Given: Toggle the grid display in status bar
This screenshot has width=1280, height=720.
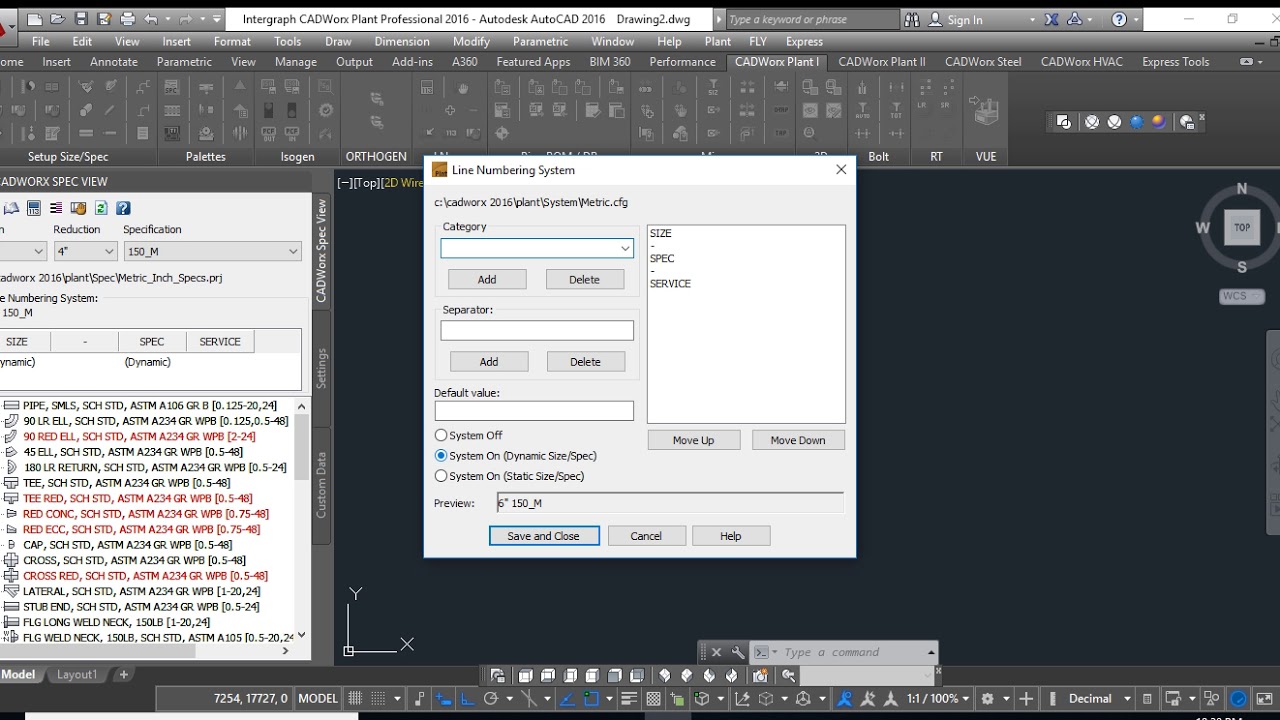Looking at the screenshot, I should (355, 699).
